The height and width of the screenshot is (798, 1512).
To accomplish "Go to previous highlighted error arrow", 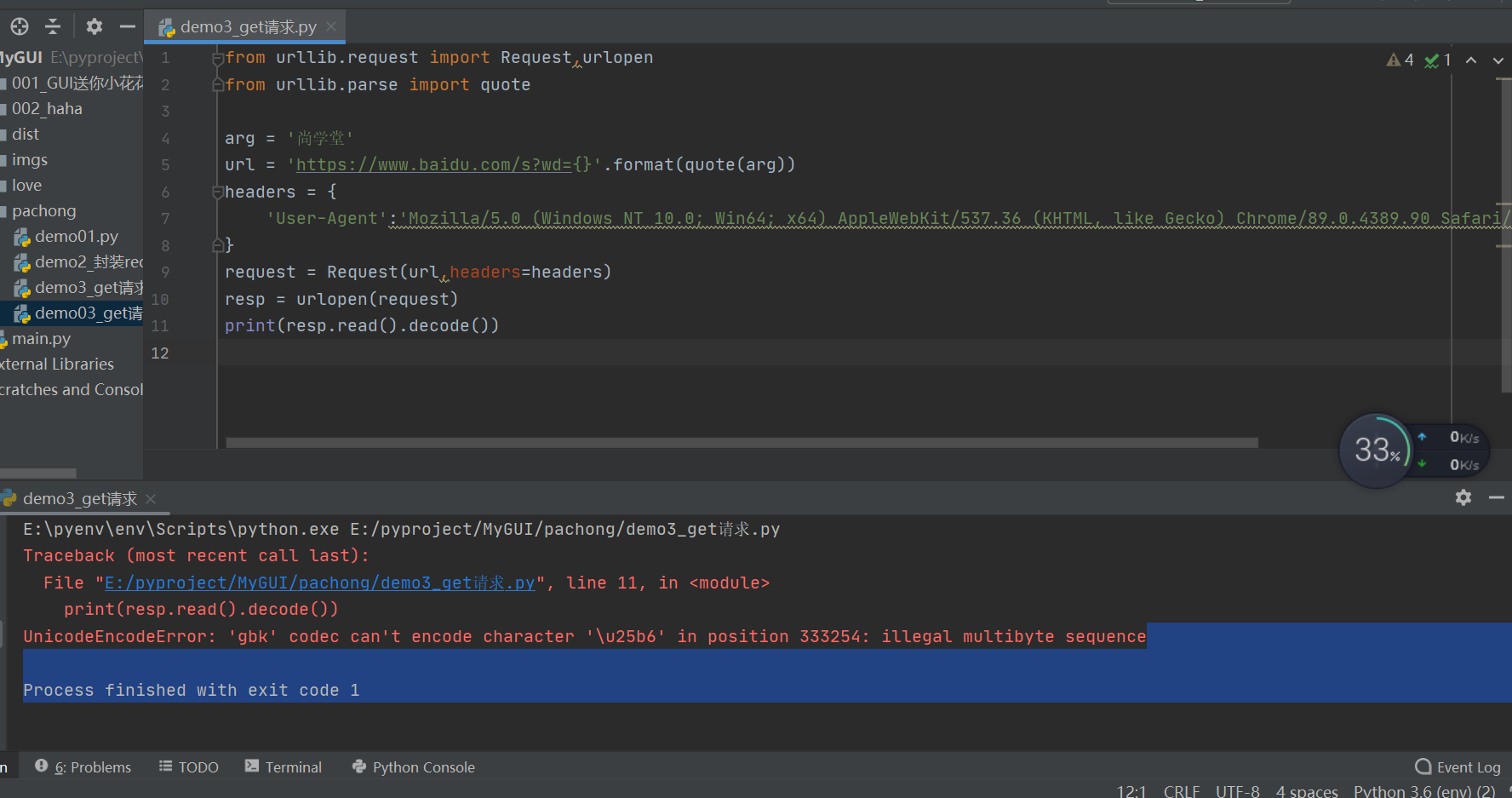I will 1471,60.
